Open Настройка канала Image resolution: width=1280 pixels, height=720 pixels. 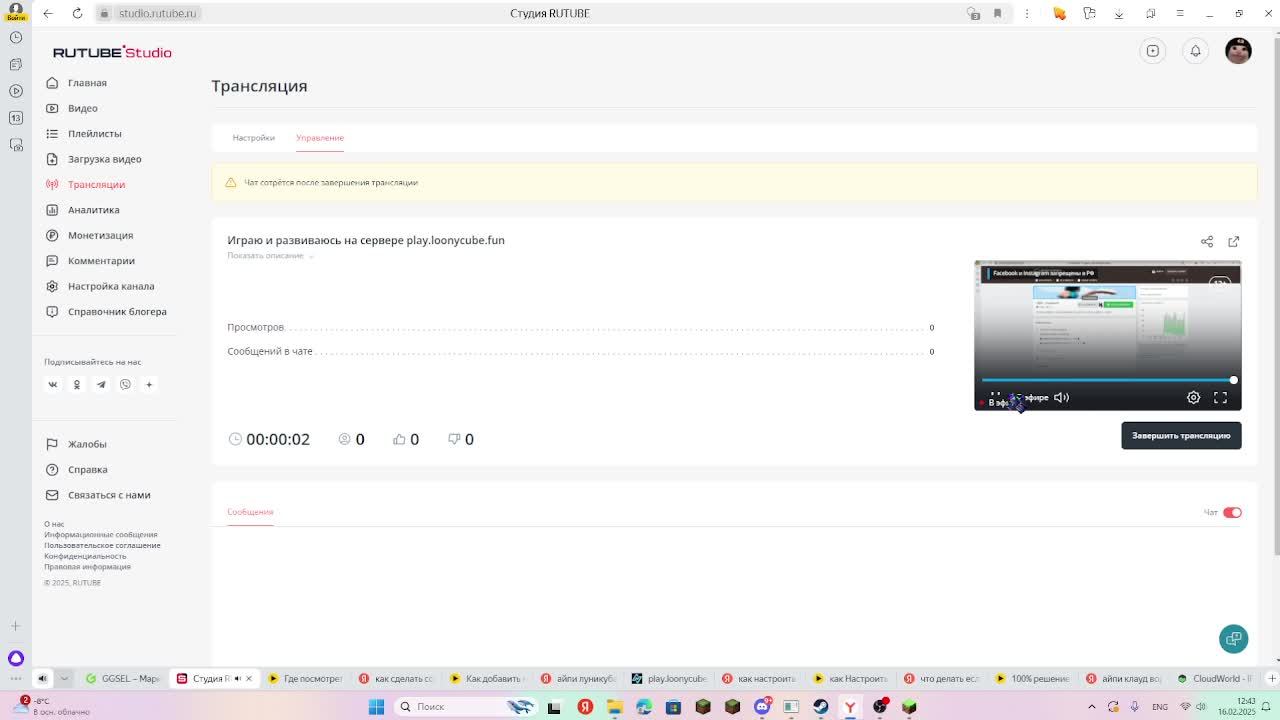[111, 286]
